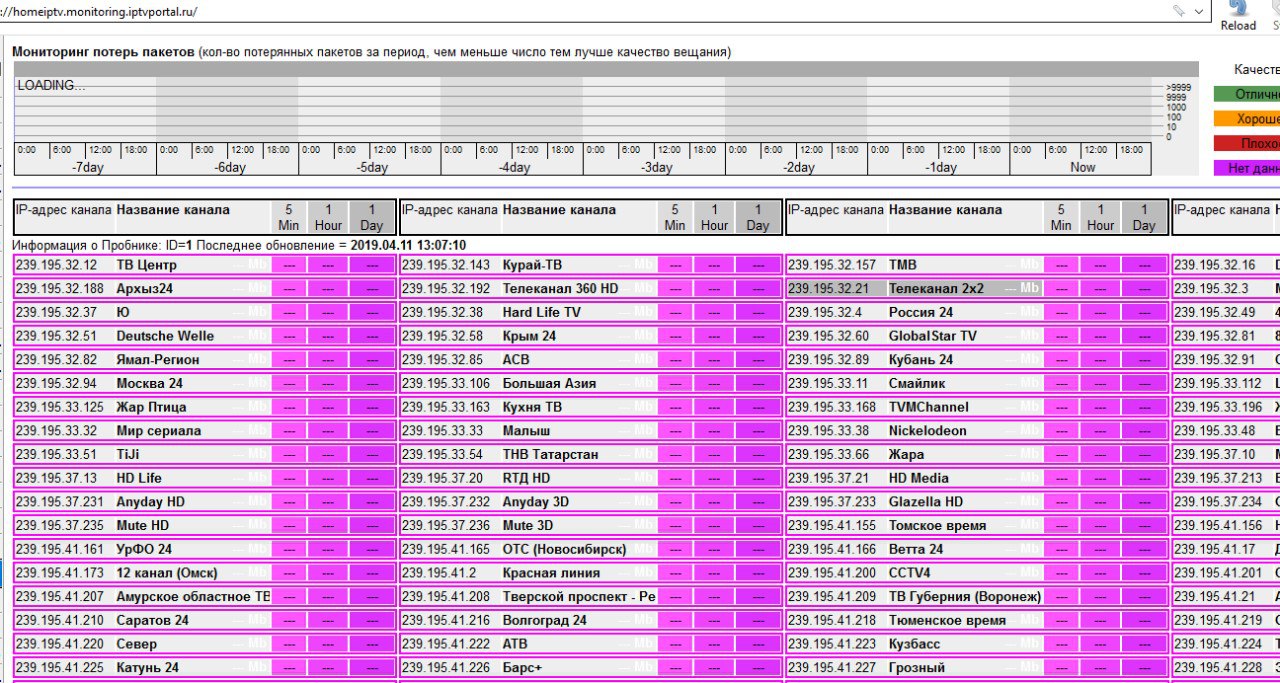Click the Тюменское время channel name
This screenshot has height=683, width=1280.
pos(947,620)
